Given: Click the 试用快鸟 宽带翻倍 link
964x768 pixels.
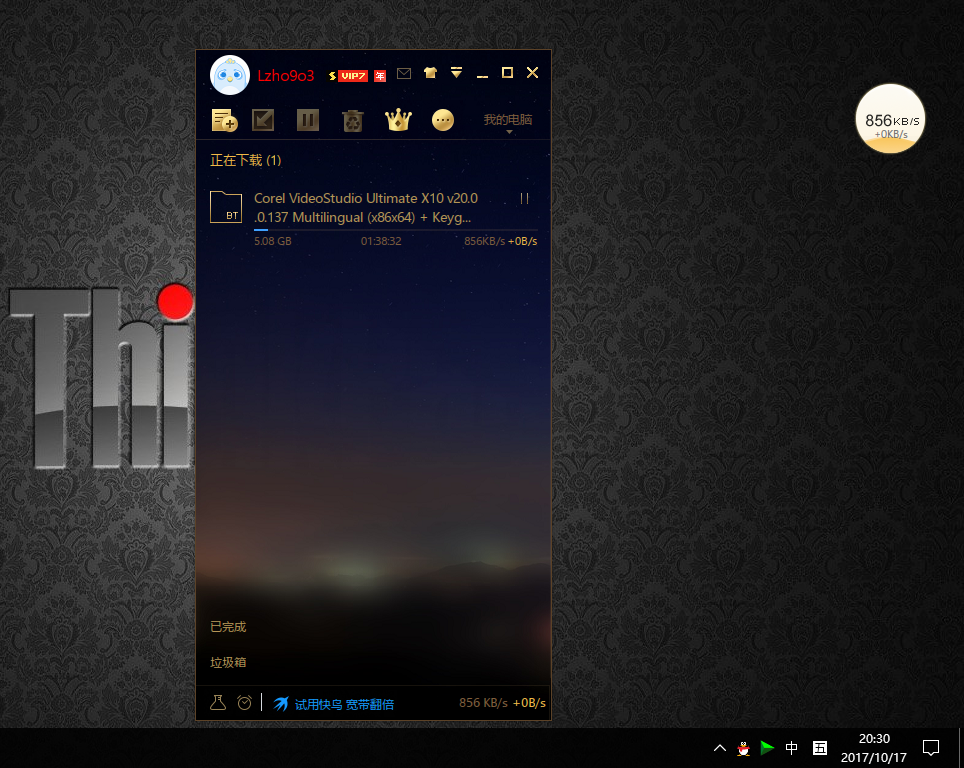Looking at the screenshot, I should pos(343,704).
